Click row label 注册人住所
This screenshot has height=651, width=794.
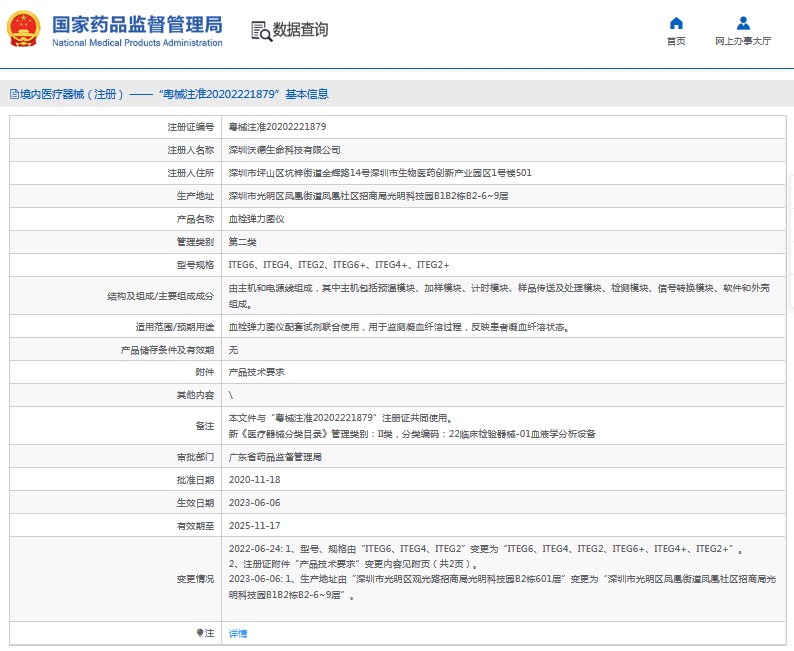pos(191,173)
